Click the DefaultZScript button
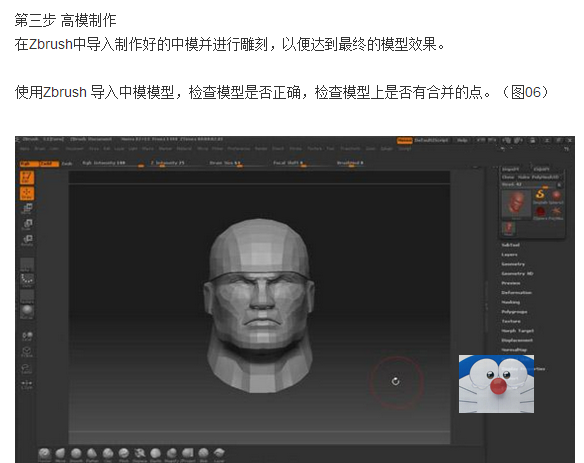 pyautogui.click(x=431, y=140)
